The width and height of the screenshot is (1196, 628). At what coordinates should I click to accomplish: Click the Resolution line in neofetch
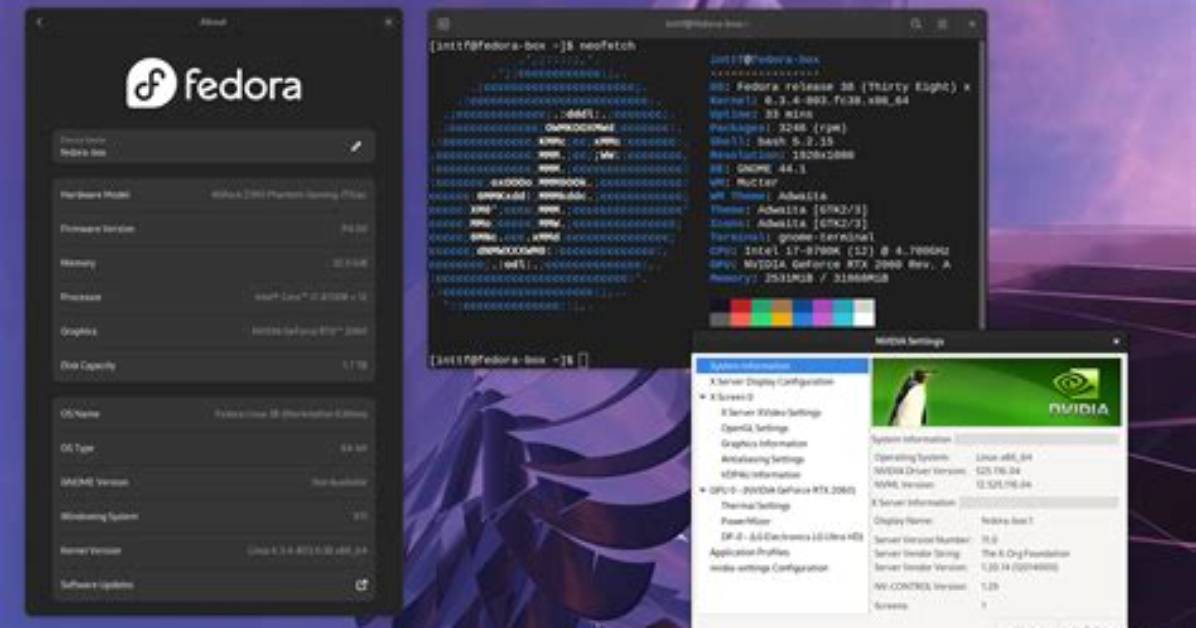coord(782,155)
